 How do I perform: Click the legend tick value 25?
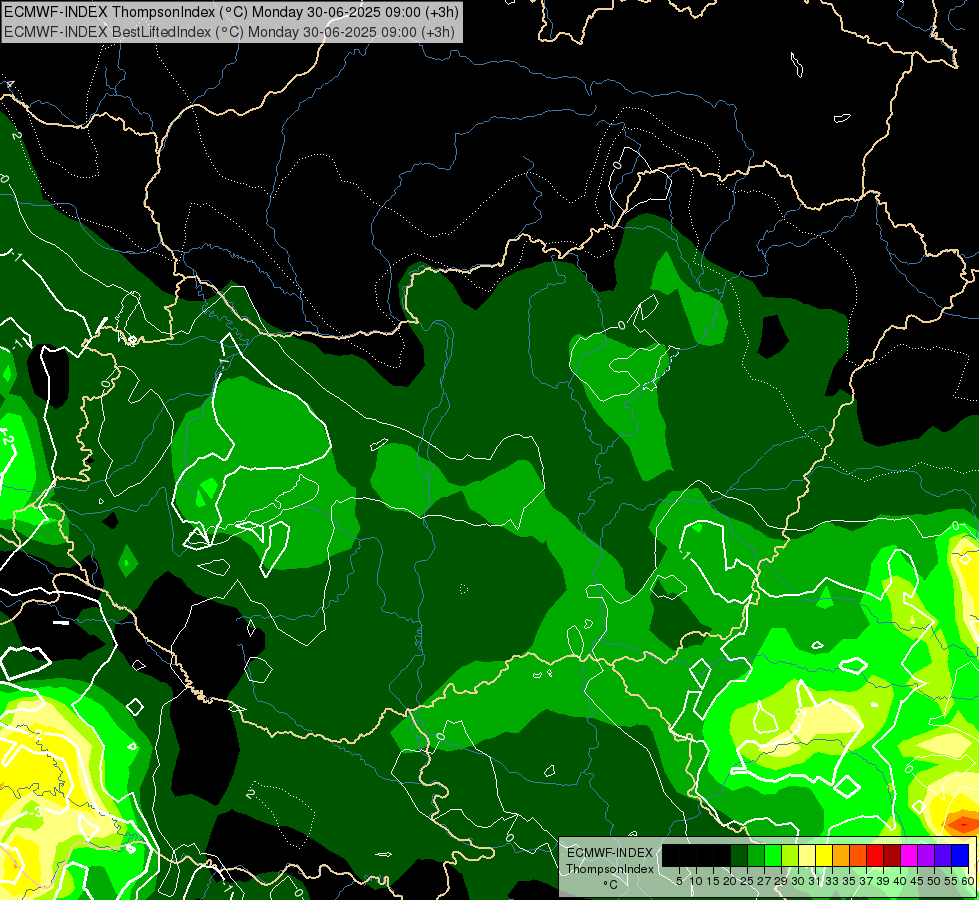click(x=747, y=881)
